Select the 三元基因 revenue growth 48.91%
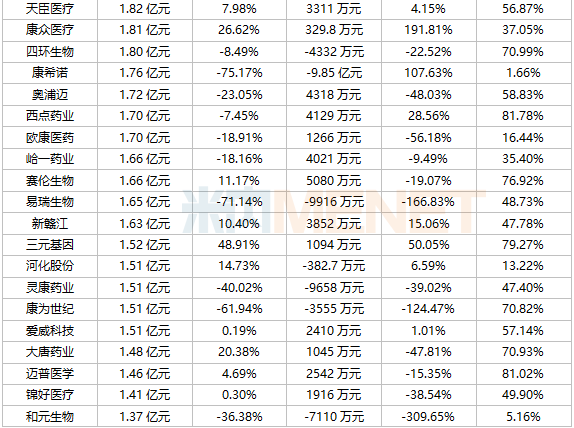 click(239, 245)
